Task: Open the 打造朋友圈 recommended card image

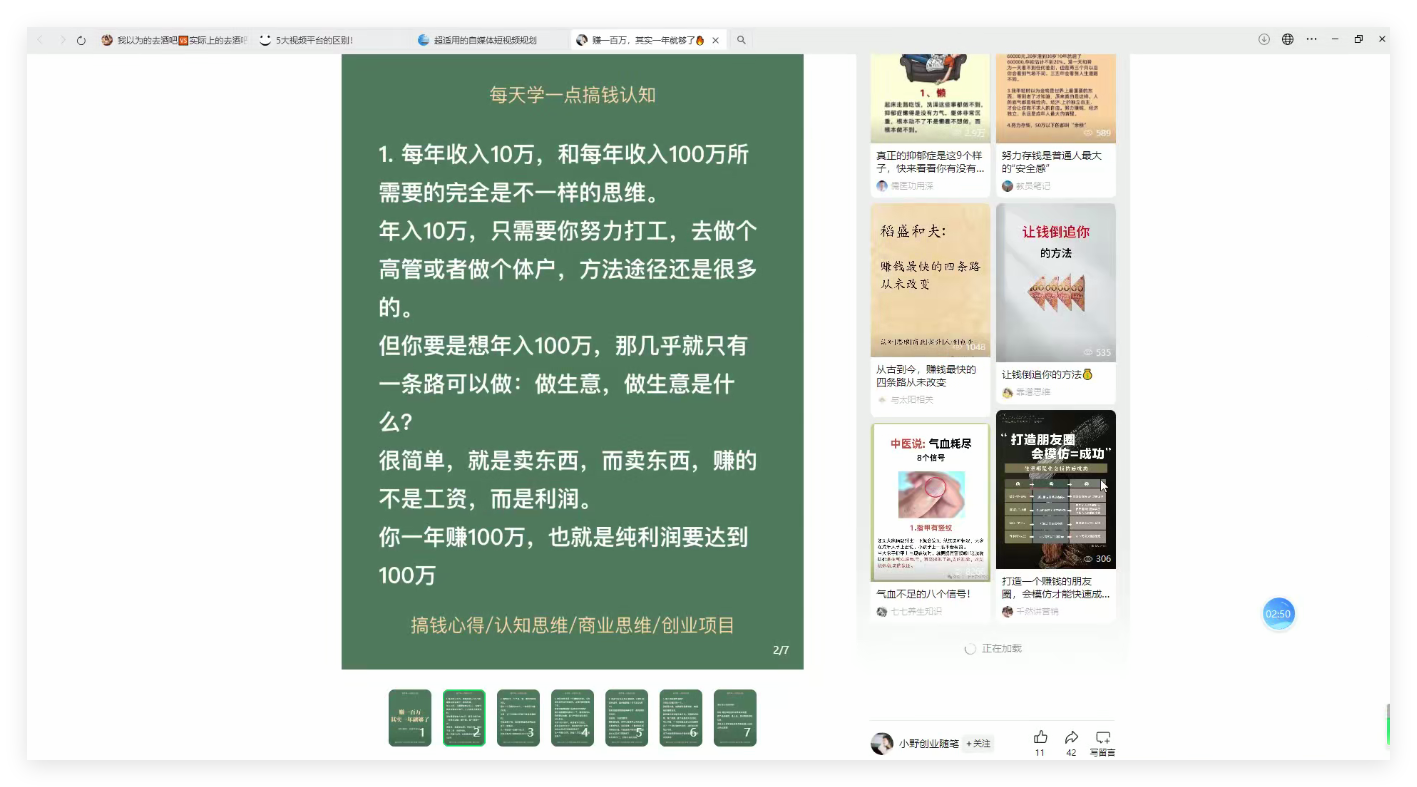Action: pos(1056,490)
